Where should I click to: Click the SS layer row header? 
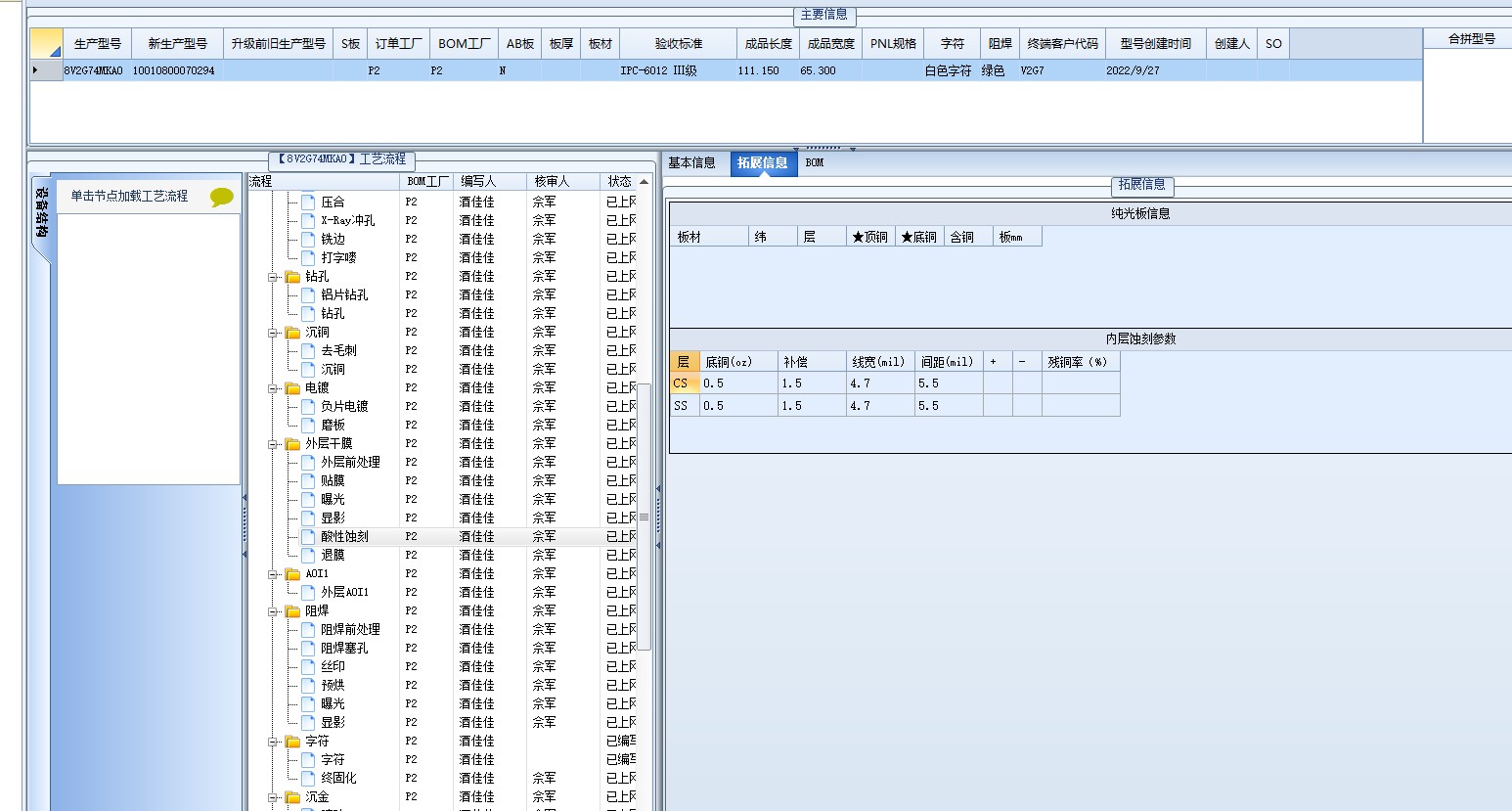pyautogui.click(x=685, y=406)
